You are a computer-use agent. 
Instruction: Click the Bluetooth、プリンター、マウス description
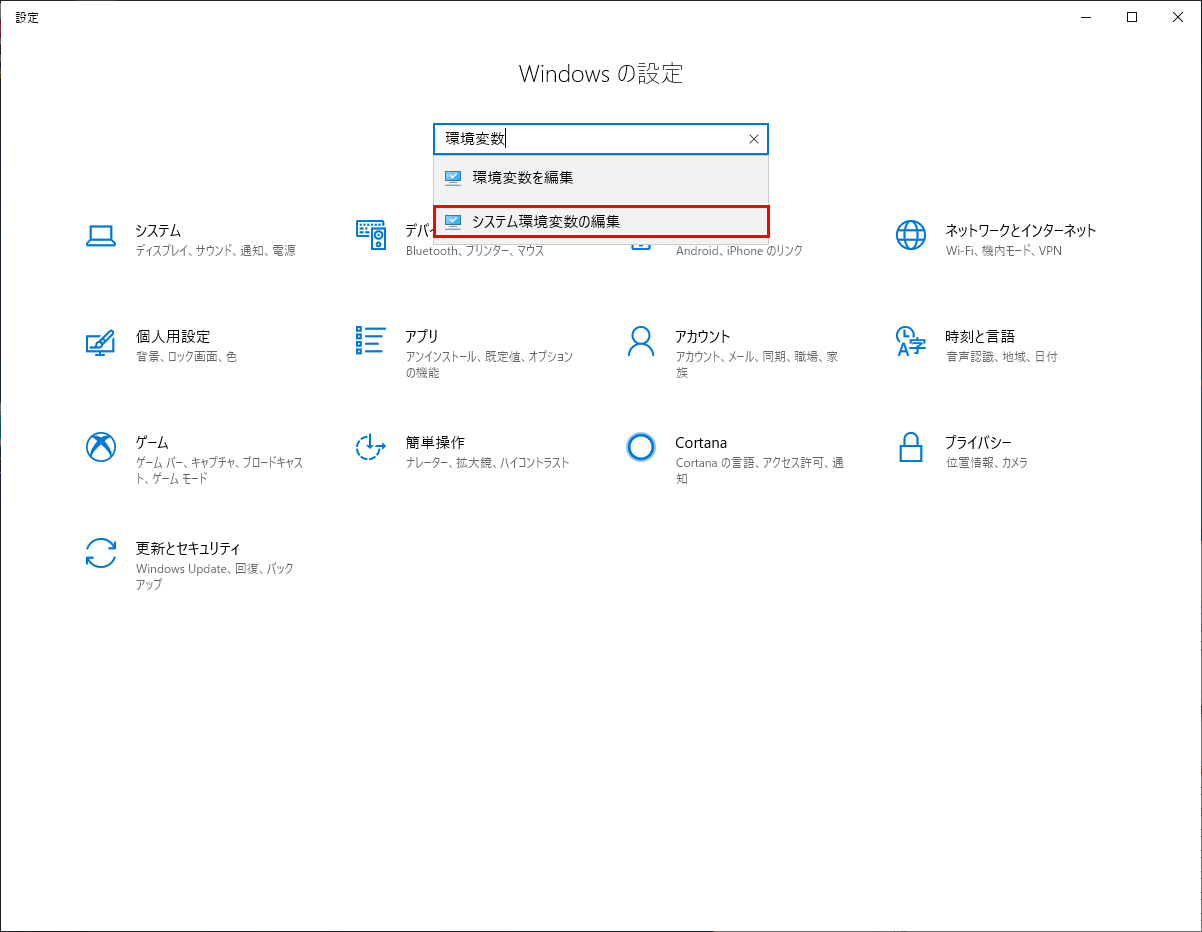(x=475, y=251)
